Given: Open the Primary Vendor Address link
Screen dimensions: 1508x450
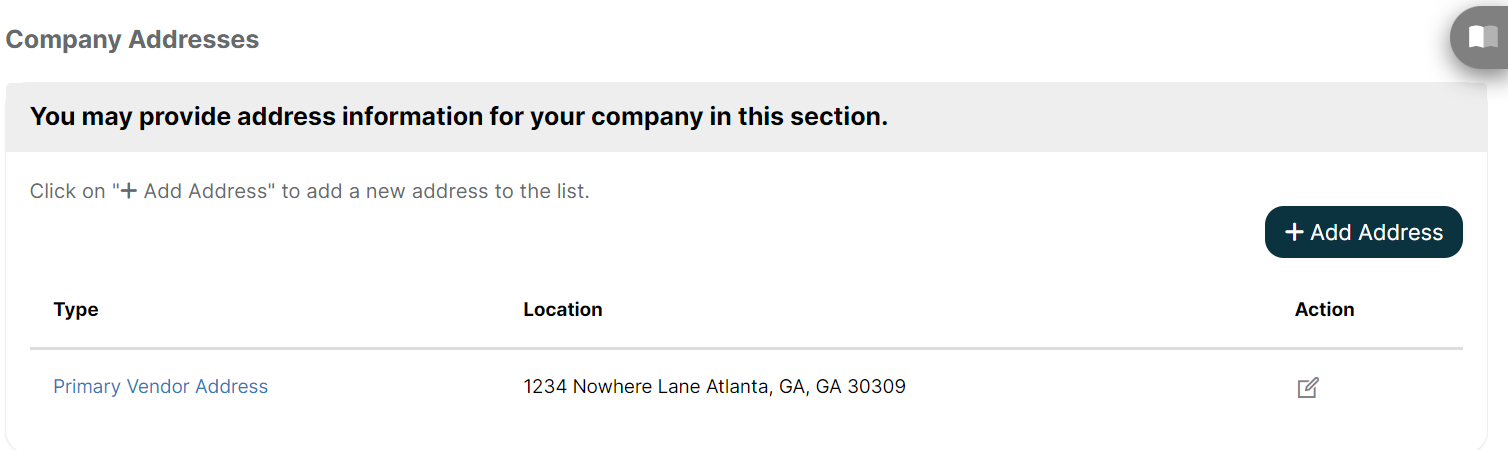Looking at the screenshot, I should point(161,386).
